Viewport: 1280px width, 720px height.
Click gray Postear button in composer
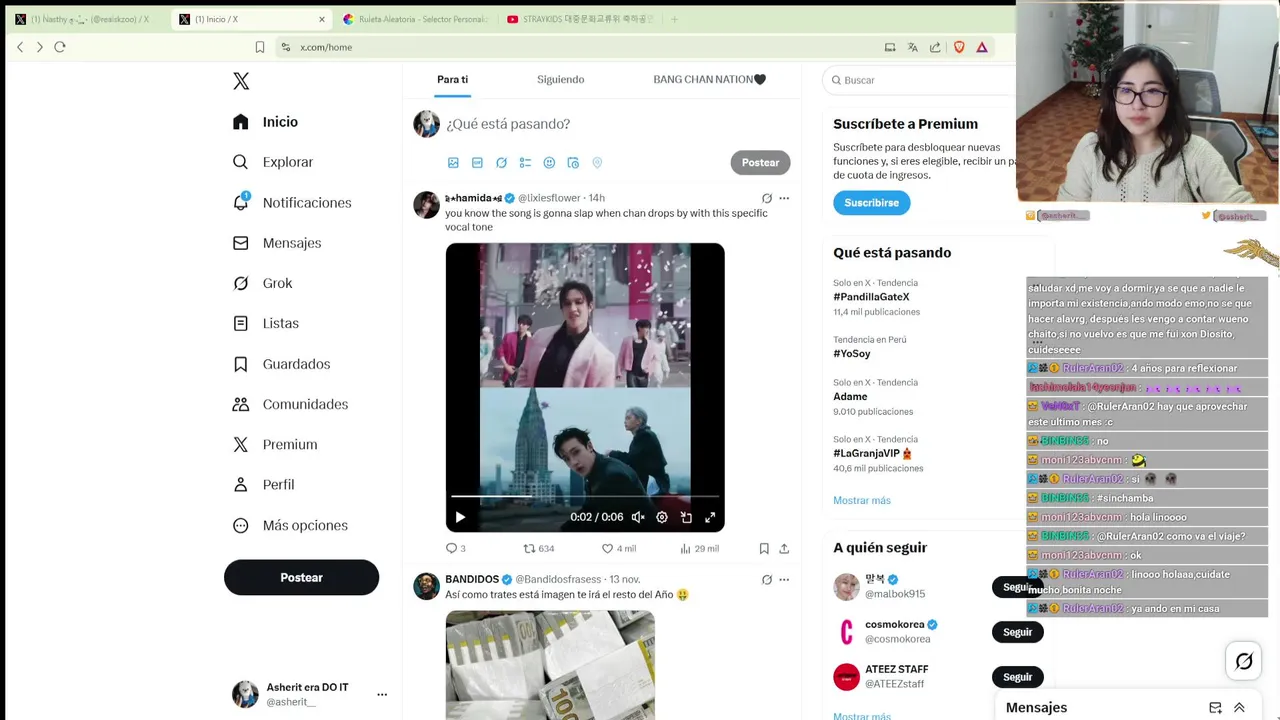point(760,162)
